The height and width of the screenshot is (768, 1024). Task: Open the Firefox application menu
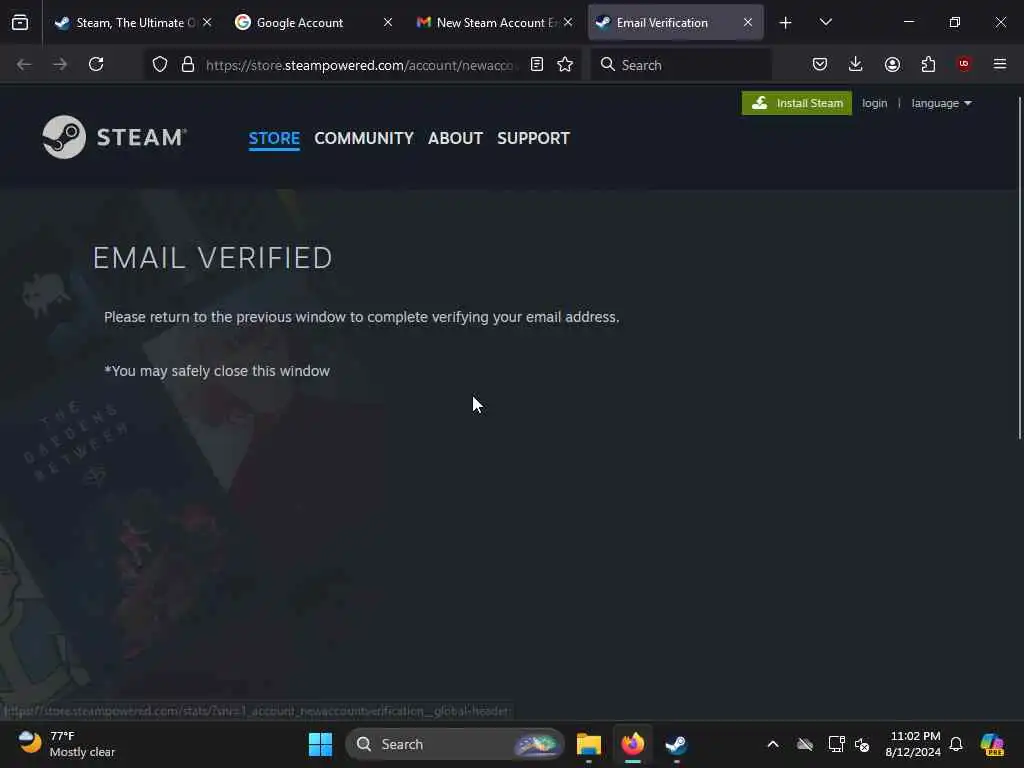coord(1000,64)
